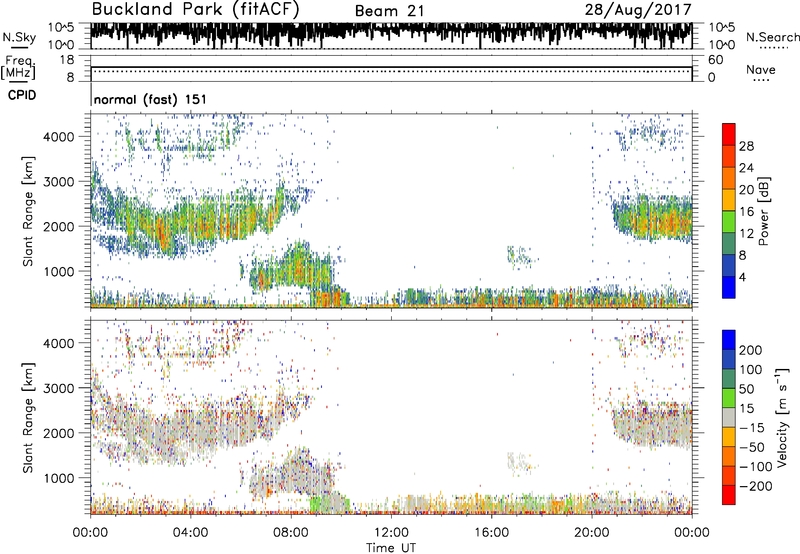Click the 'Buckland Park (fitACF)' title

pyautogui.click(x=195, y=10)
